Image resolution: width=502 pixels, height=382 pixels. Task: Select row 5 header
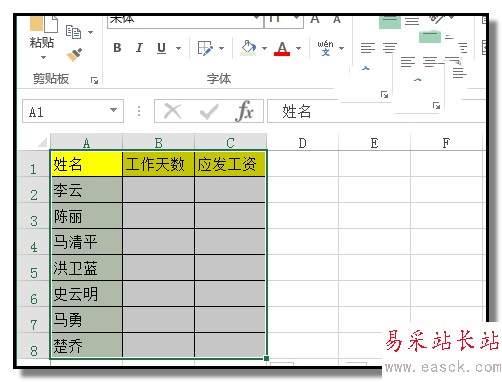pyautogui.click(x=33, y=268)
